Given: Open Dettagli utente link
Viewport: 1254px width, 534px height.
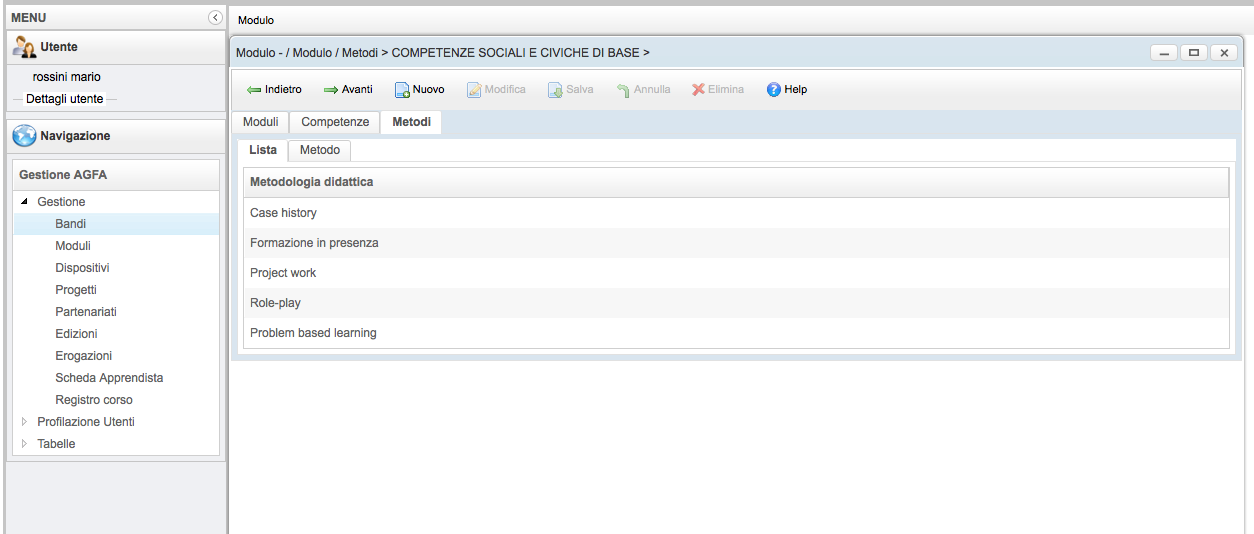Looking at the screenshot, I should point(64,99).
